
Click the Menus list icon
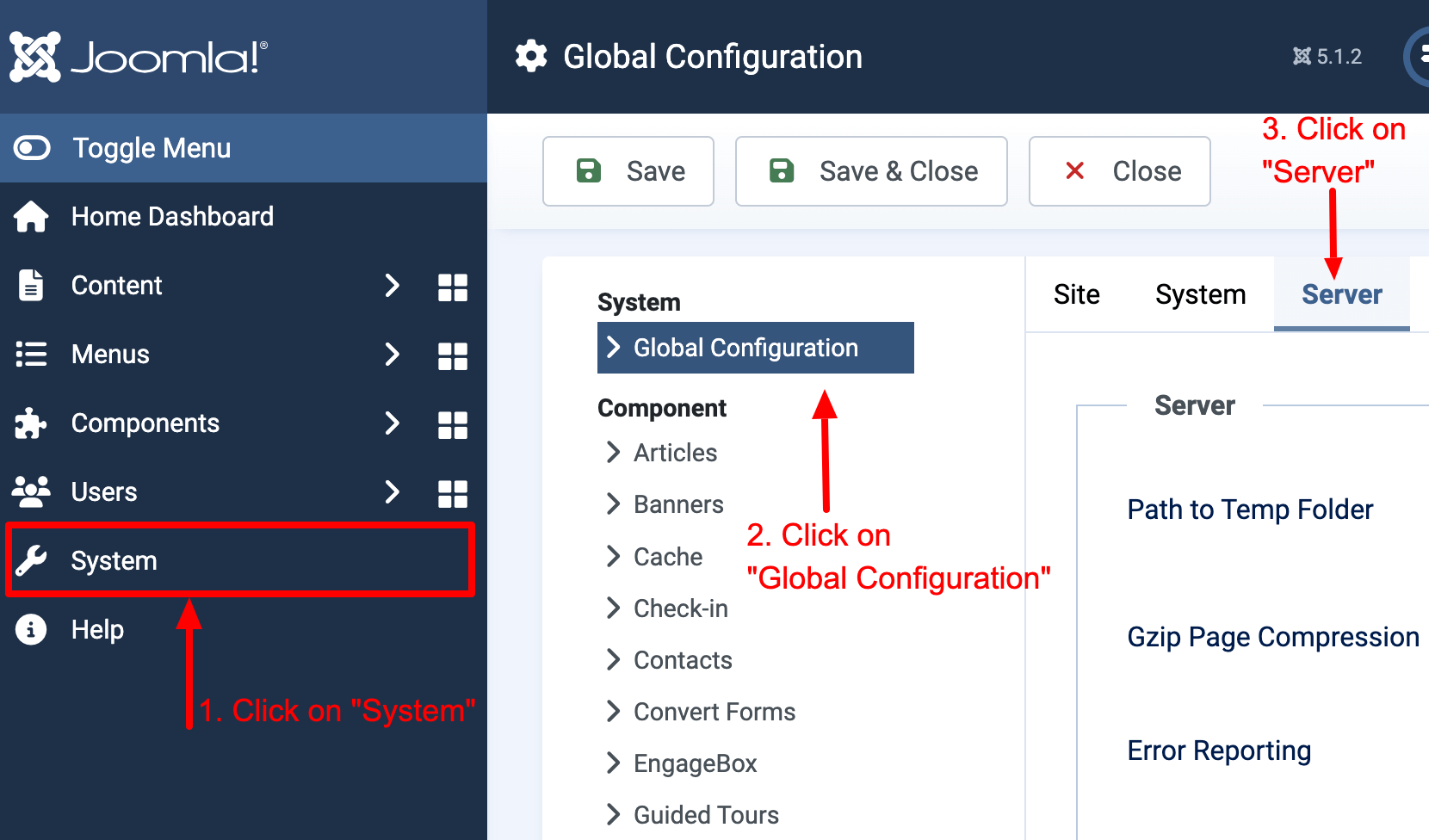[31, 354]
